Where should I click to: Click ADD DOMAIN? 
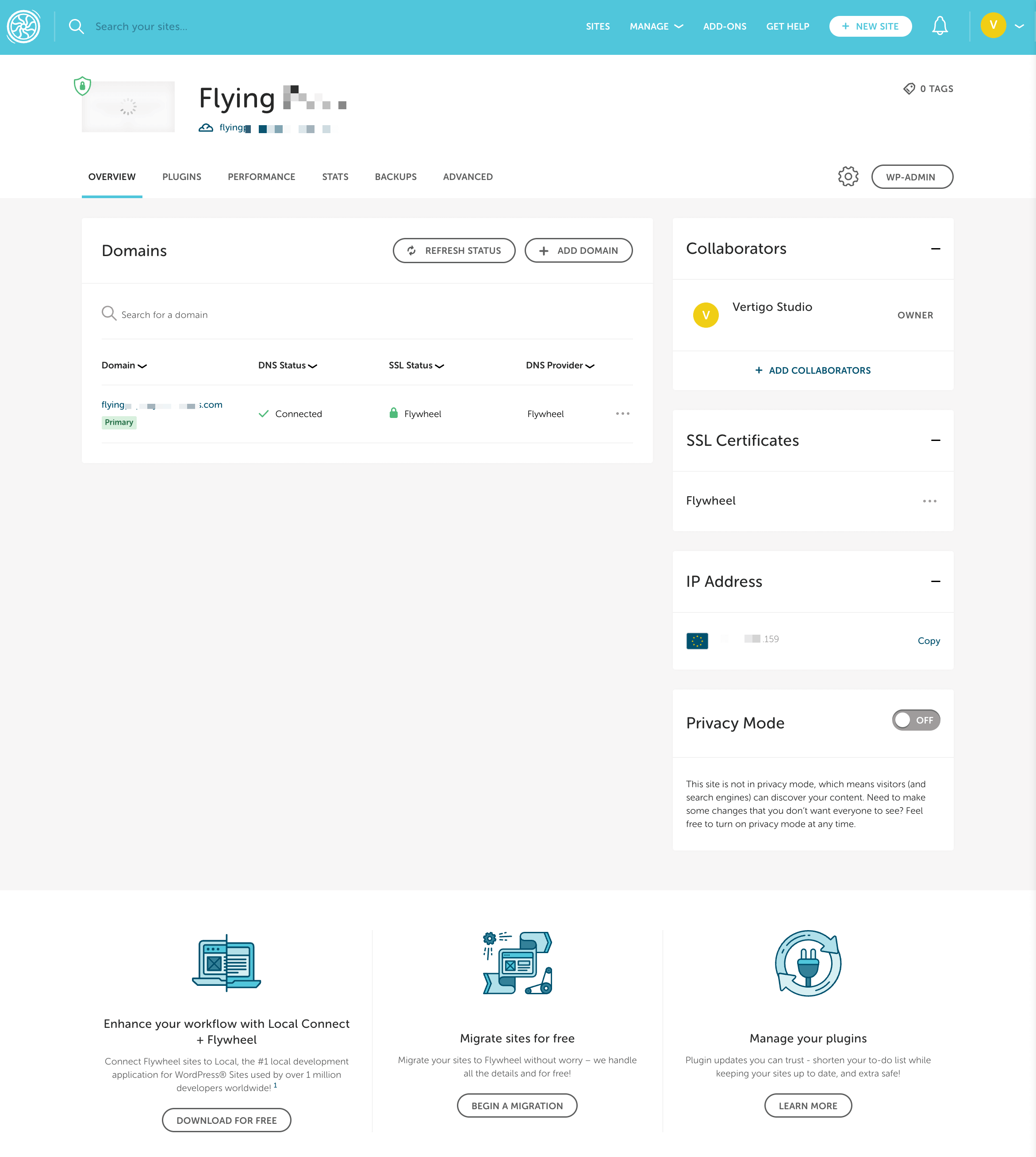point(578,250)
